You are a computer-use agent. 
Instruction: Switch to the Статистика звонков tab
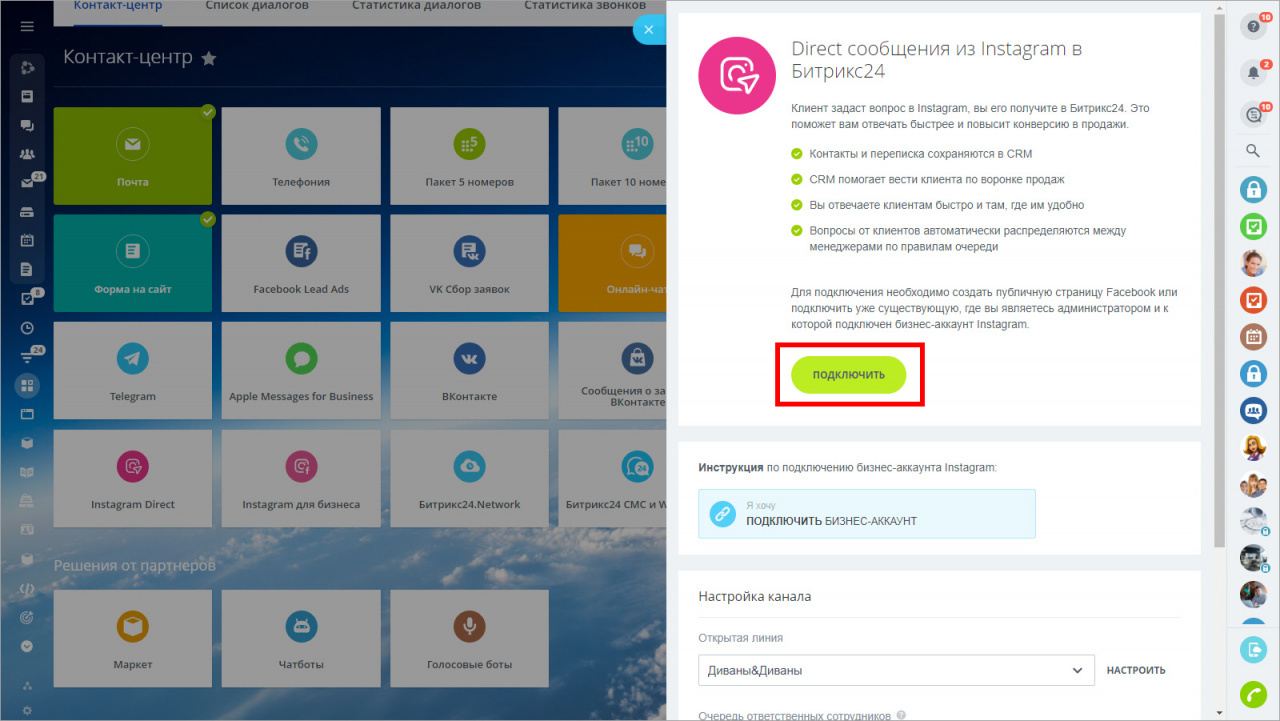(x=585, y=6)
